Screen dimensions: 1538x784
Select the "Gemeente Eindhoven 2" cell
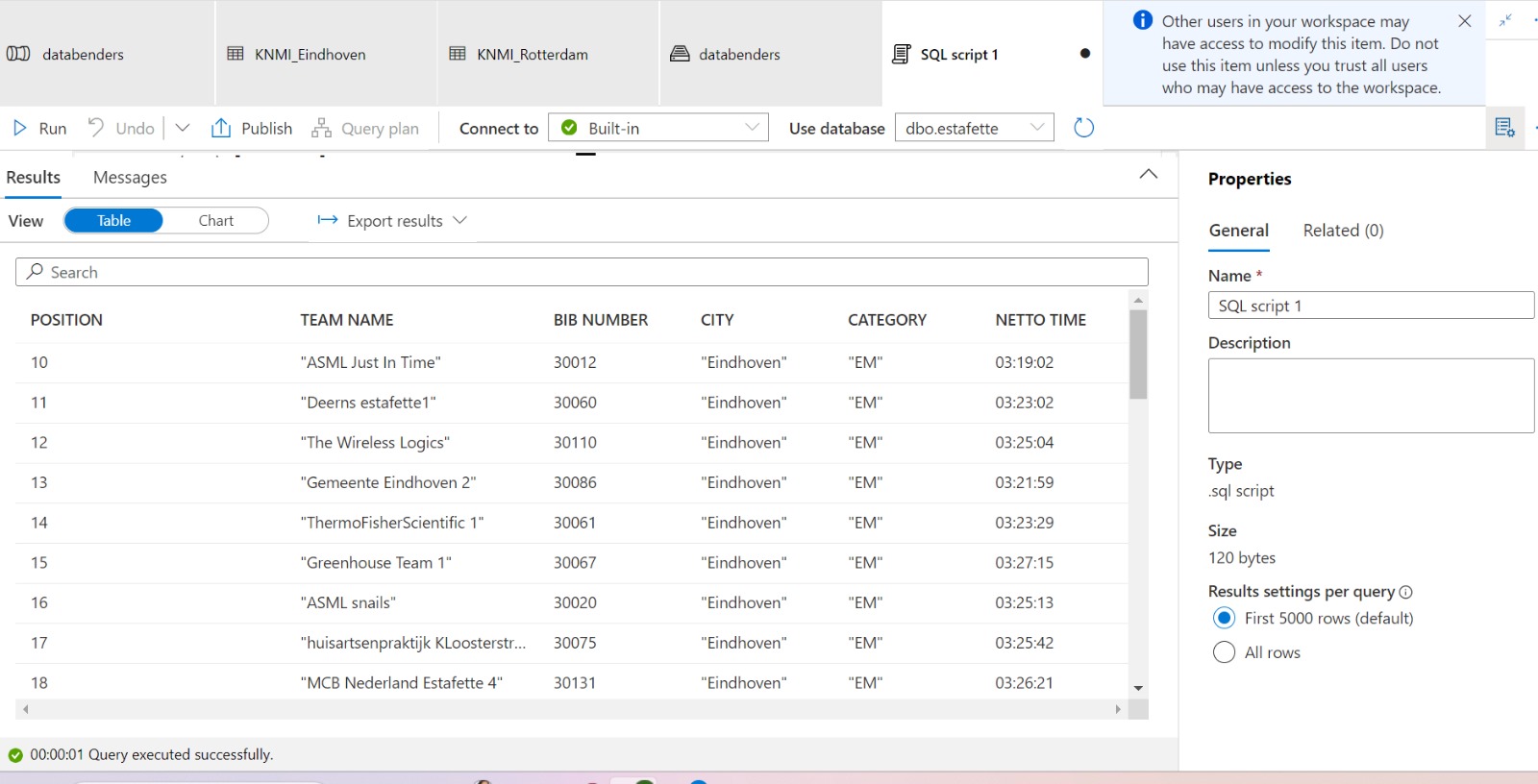(388, 482)
